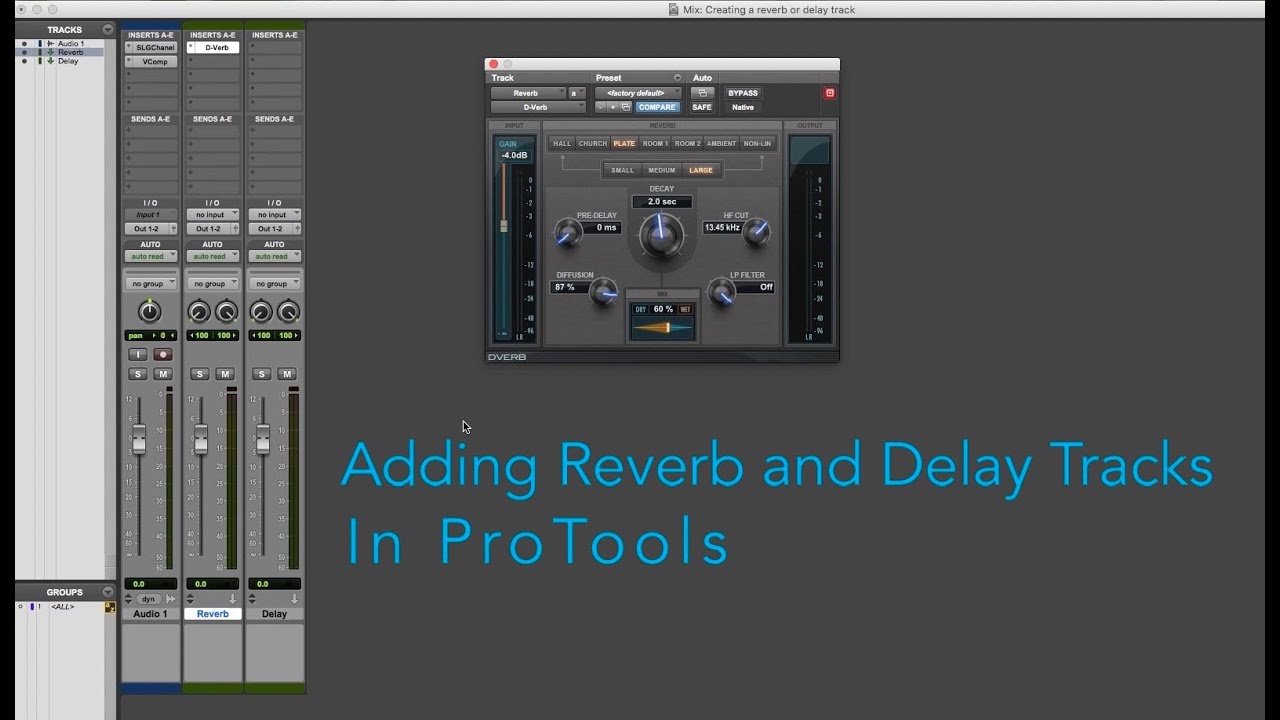Select the HALL reverb algorithm

pyautogui.click(x=563, y=143)
